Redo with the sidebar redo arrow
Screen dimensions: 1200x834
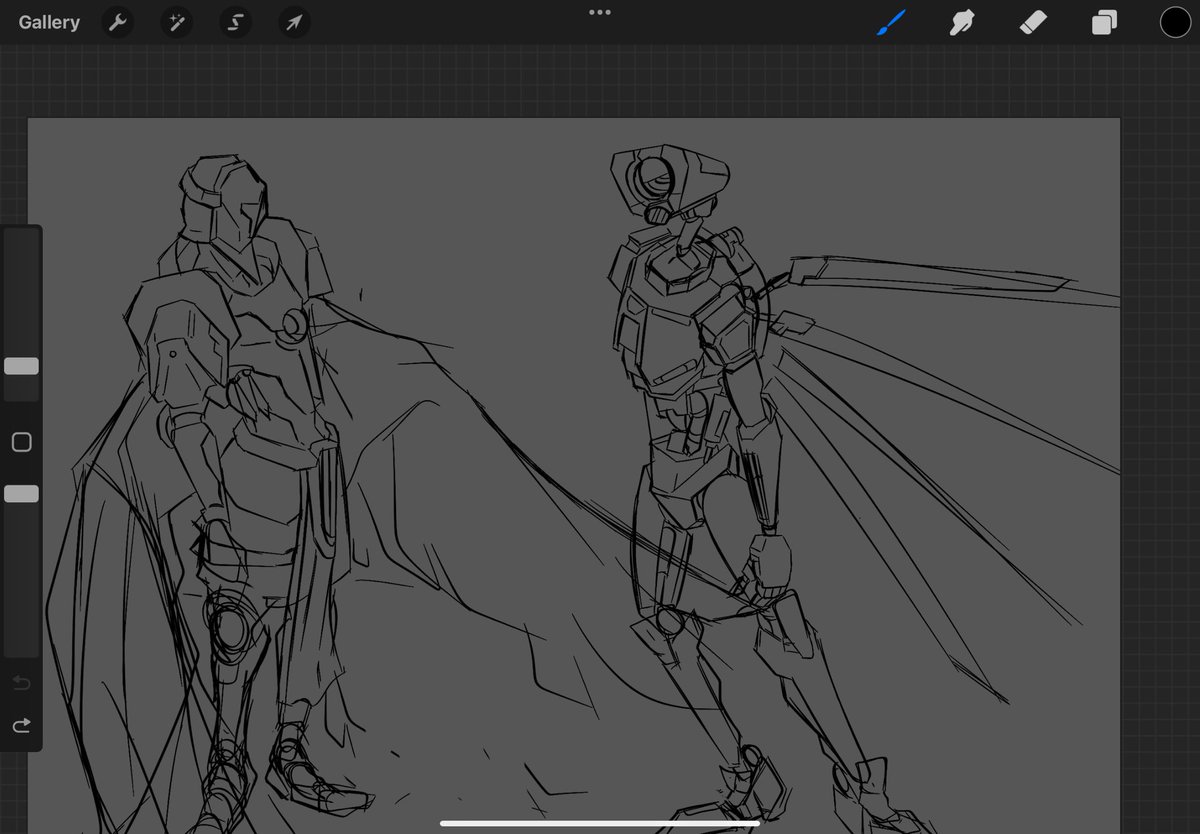point(21,725)
